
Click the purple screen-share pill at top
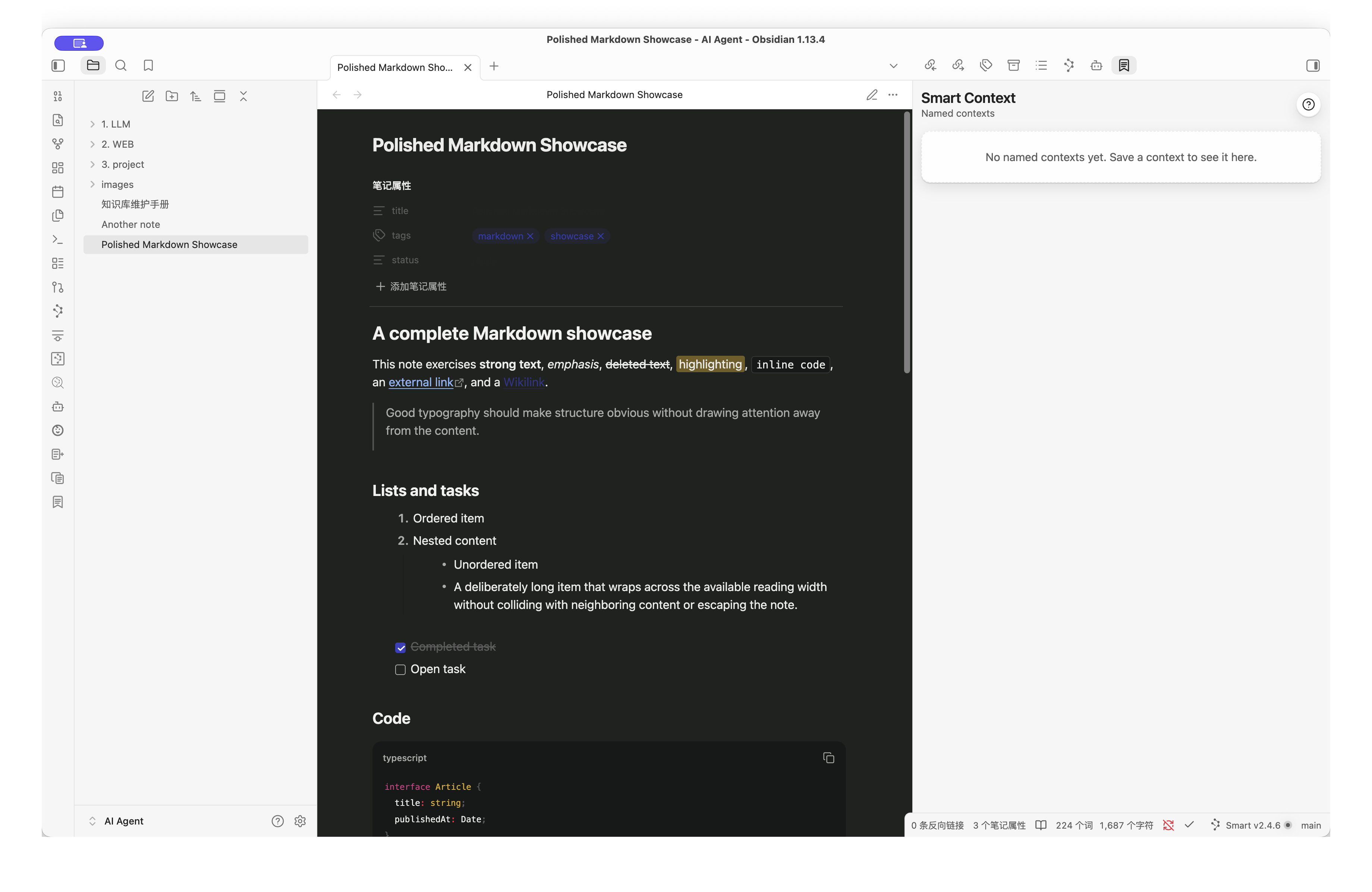coord(79,43)
